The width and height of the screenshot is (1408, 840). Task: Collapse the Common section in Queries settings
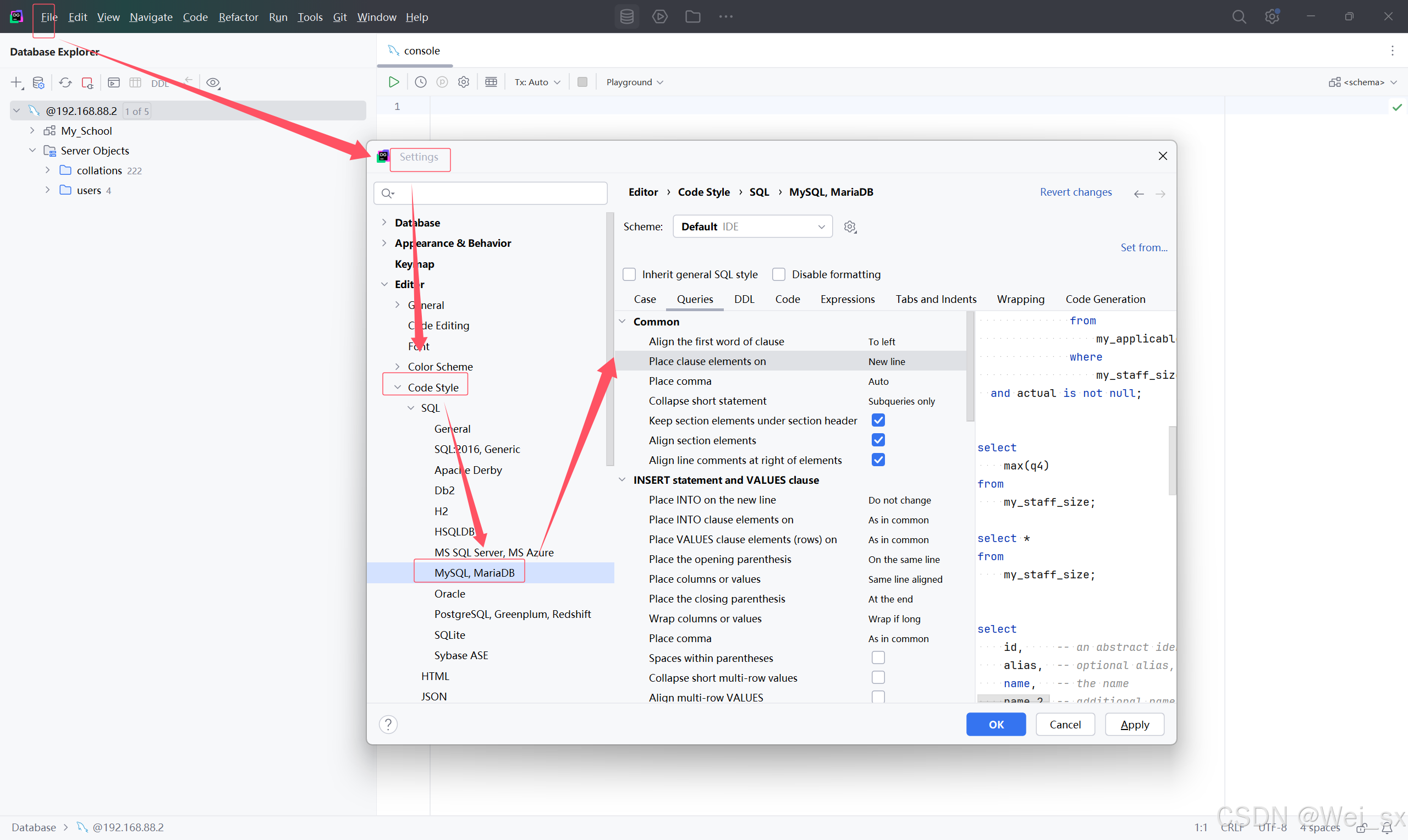coord(622,321)
